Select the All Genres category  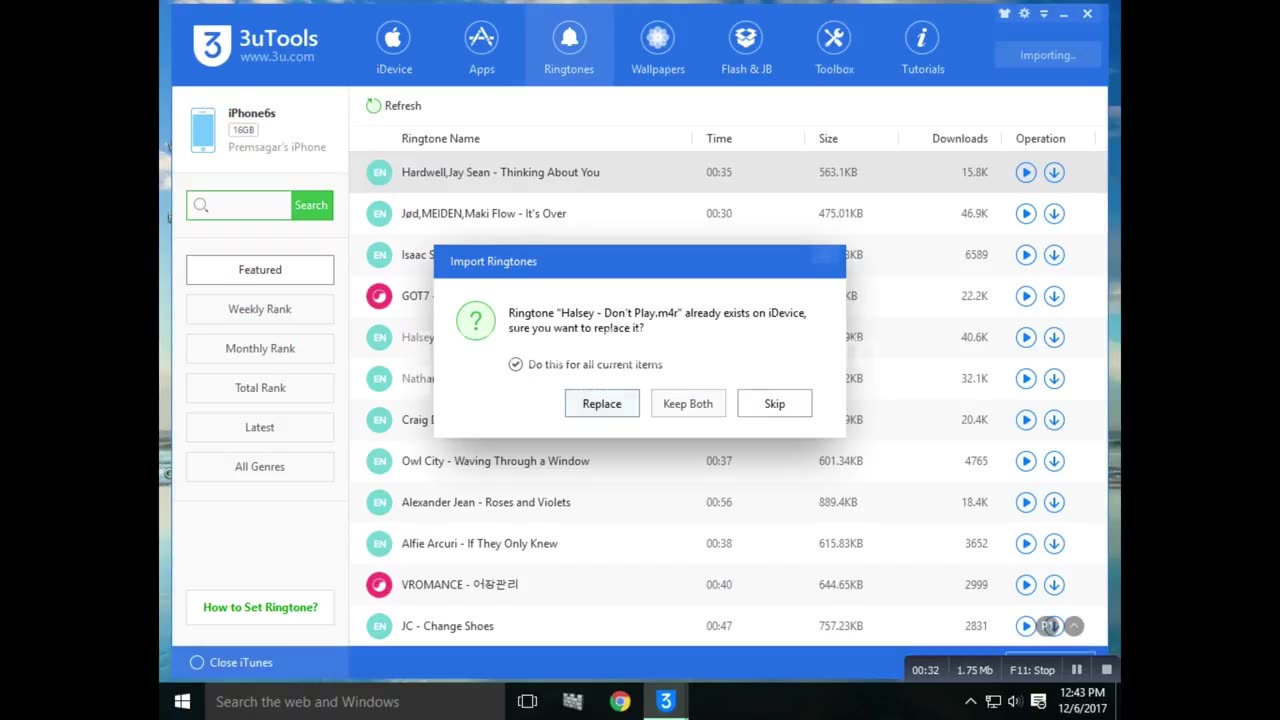coord(260,467)
